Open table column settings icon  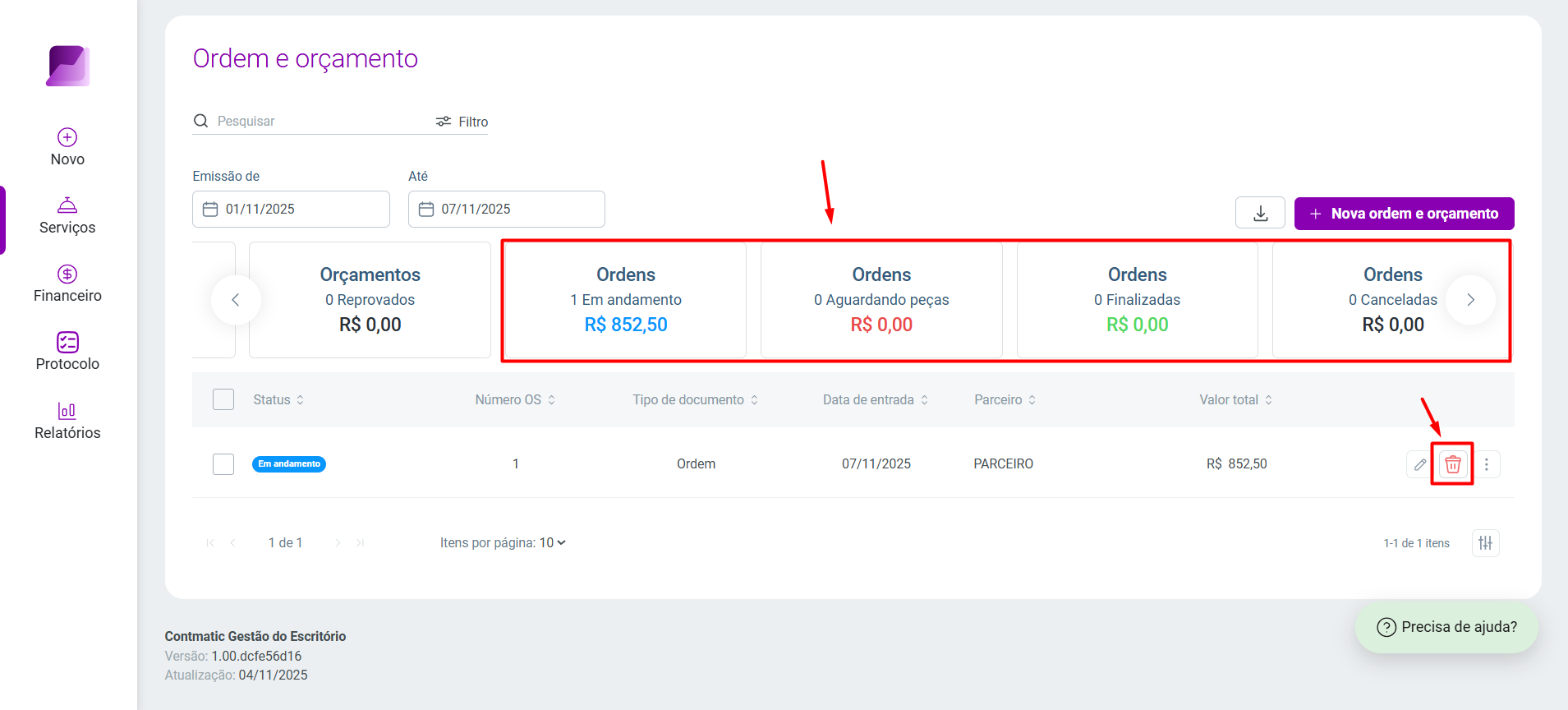pyautogui.click(x=1485, y=542)
